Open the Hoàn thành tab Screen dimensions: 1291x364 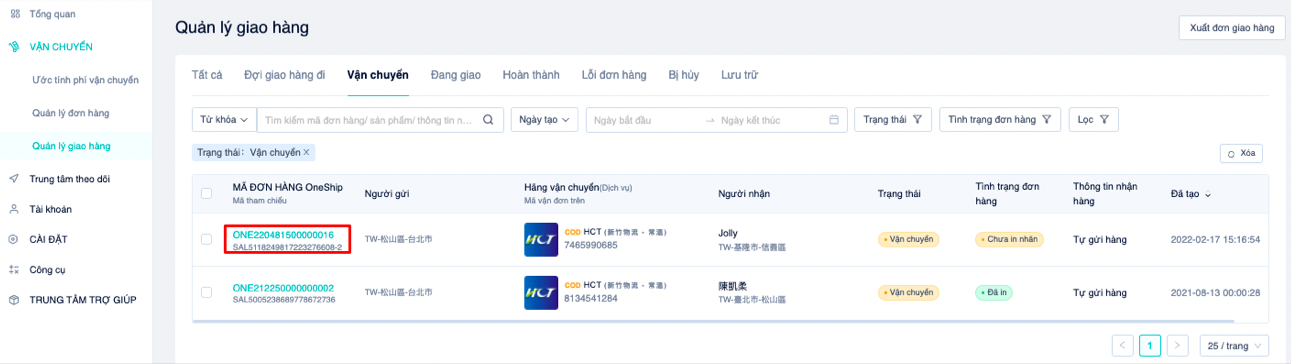tap(531, 75)
